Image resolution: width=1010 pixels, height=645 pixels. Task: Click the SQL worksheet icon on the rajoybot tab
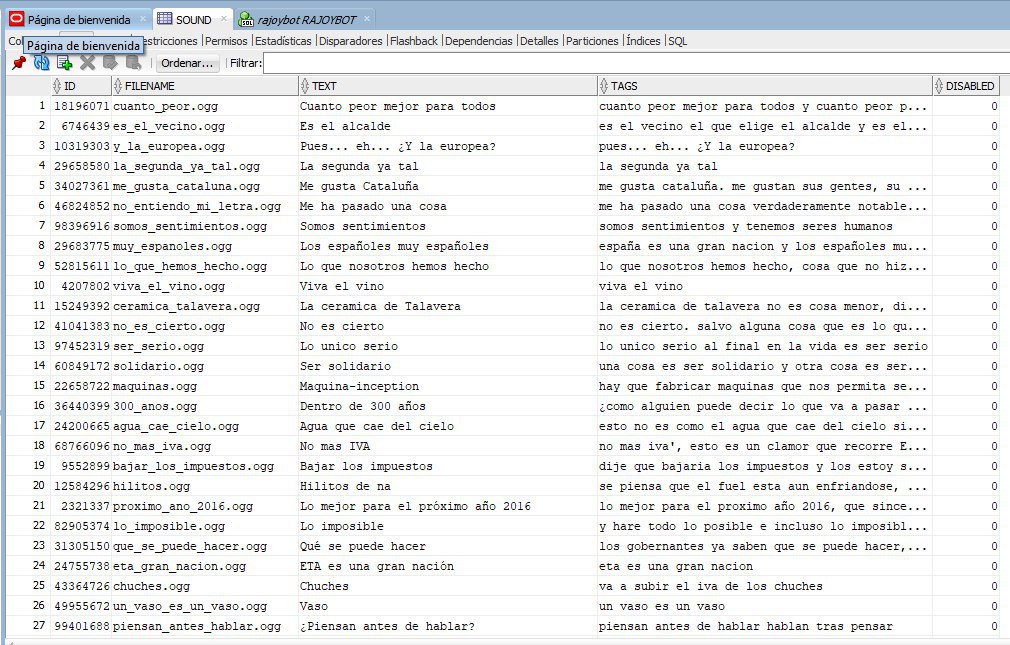pos(246,19)
